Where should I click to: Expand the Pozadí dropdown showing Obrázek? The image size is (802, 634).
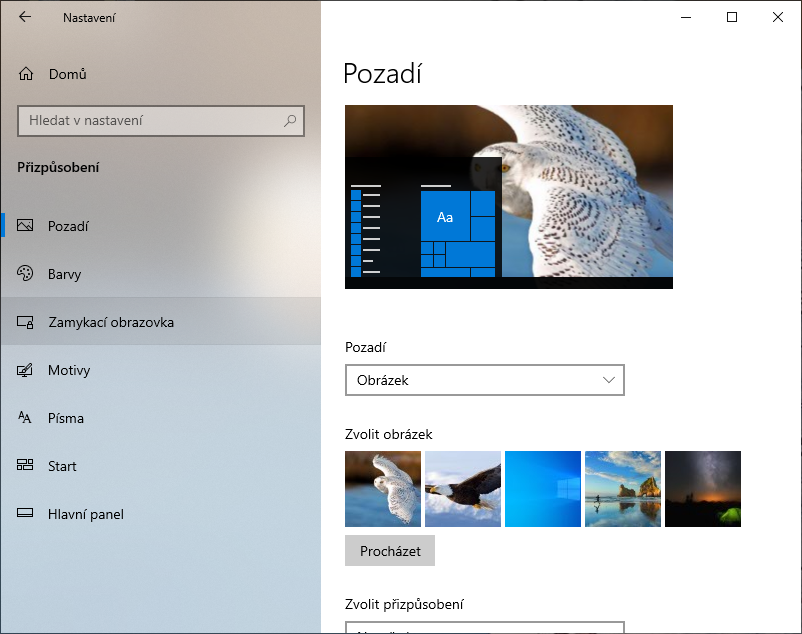coord(484,380)
